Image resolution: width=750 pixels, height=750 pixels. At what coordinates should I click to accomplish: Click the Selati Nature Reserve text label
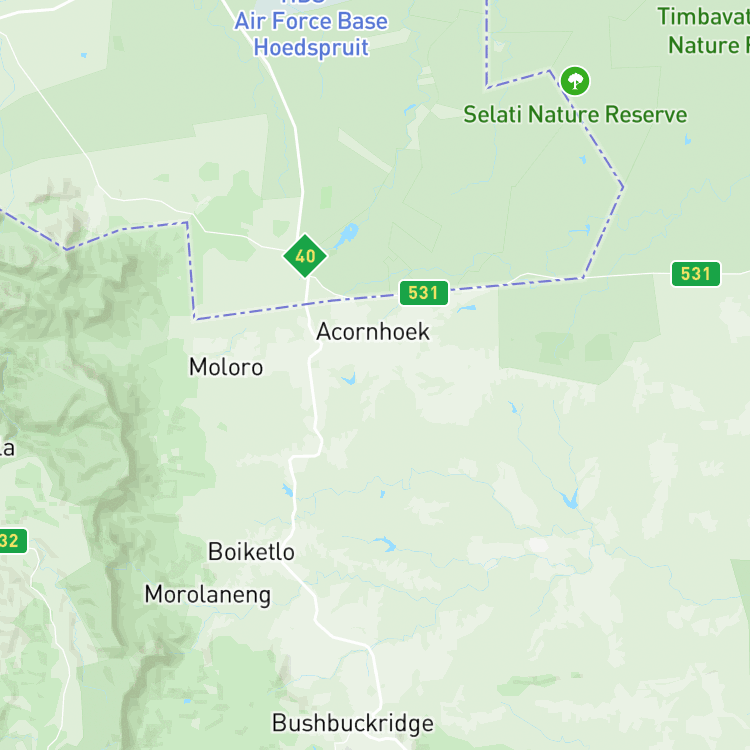[x=575, y=114]
